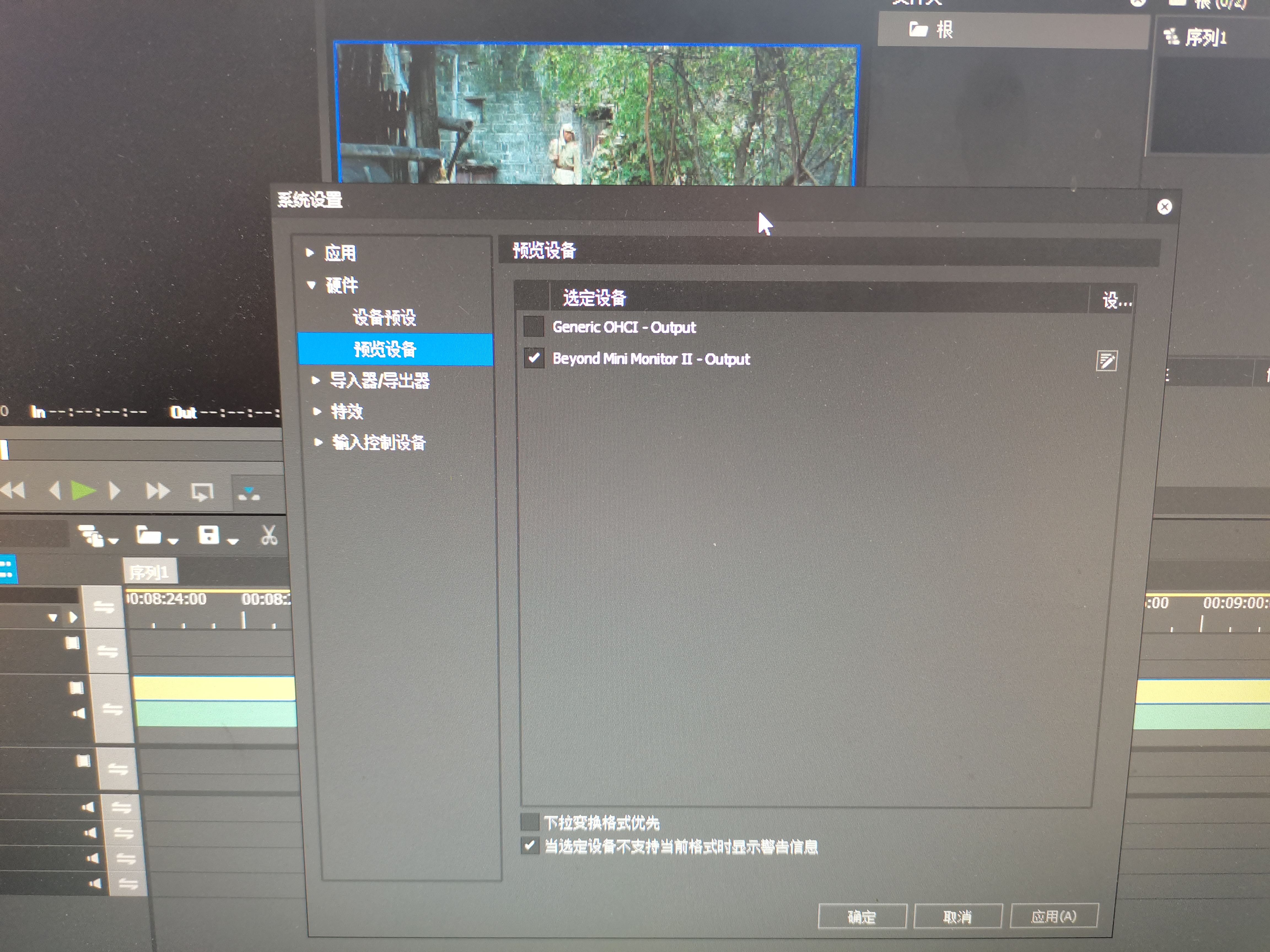Image resolution: width=1270 pixels, height=952 pixels.
Task: Select 设备预设 in settings tree
Action: pos(384,317)
